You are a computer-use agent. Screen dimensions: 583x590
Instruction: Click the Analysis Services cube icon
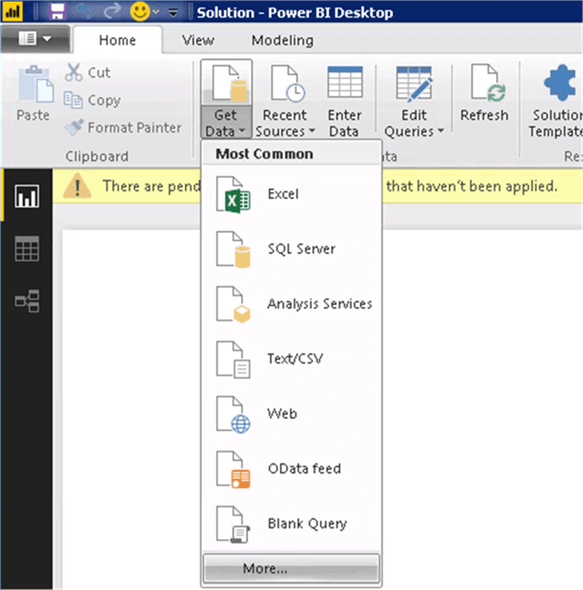pos(233,305)
